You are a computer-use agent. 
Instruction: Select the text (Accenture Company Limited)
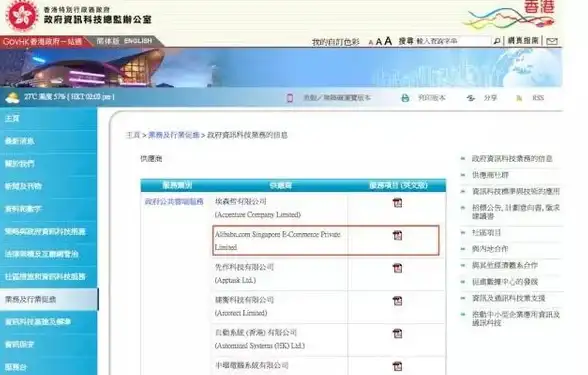(x=258, y=215)
